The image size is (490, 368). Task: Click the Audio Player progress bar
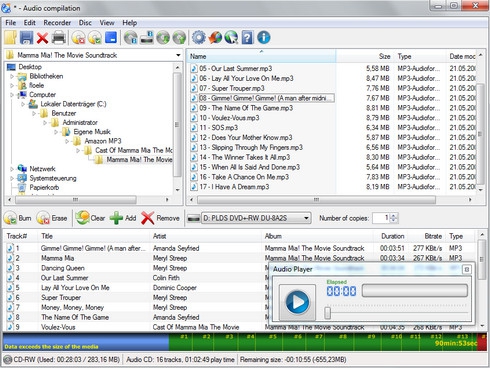tap(415, 290)
